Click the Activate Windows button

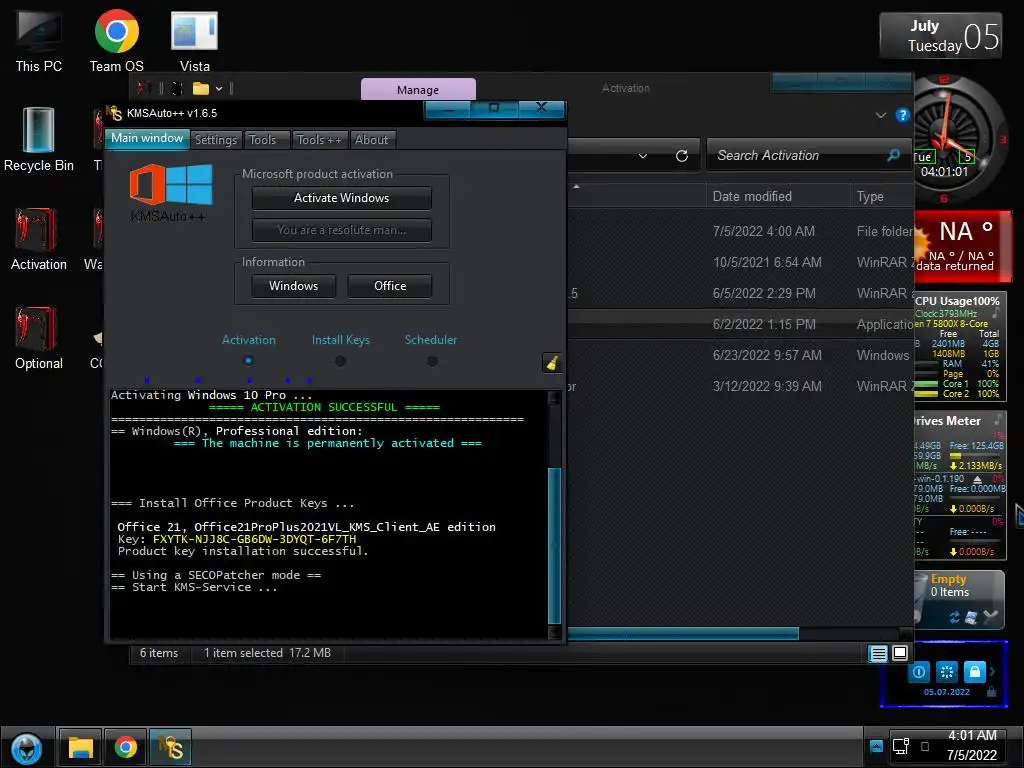tap(341, 198)
